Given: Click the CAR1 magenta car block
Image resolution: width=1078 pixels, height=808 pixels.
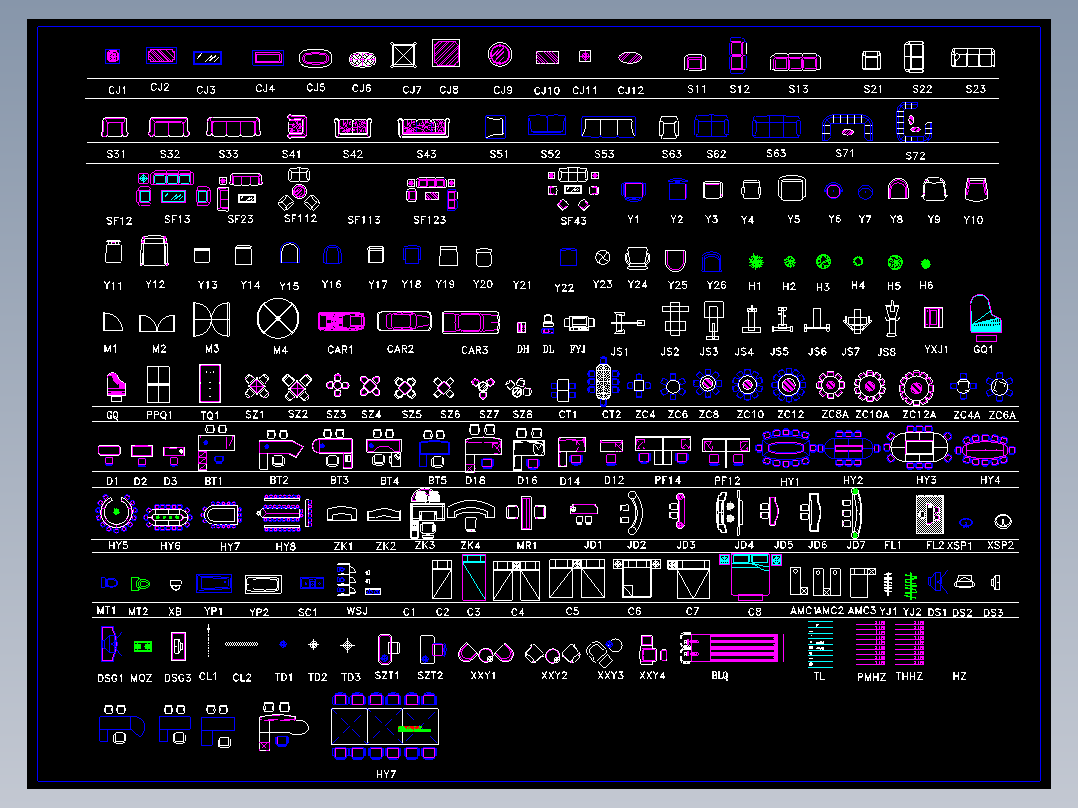Looking at the screenshot, I should click(341, 321).
